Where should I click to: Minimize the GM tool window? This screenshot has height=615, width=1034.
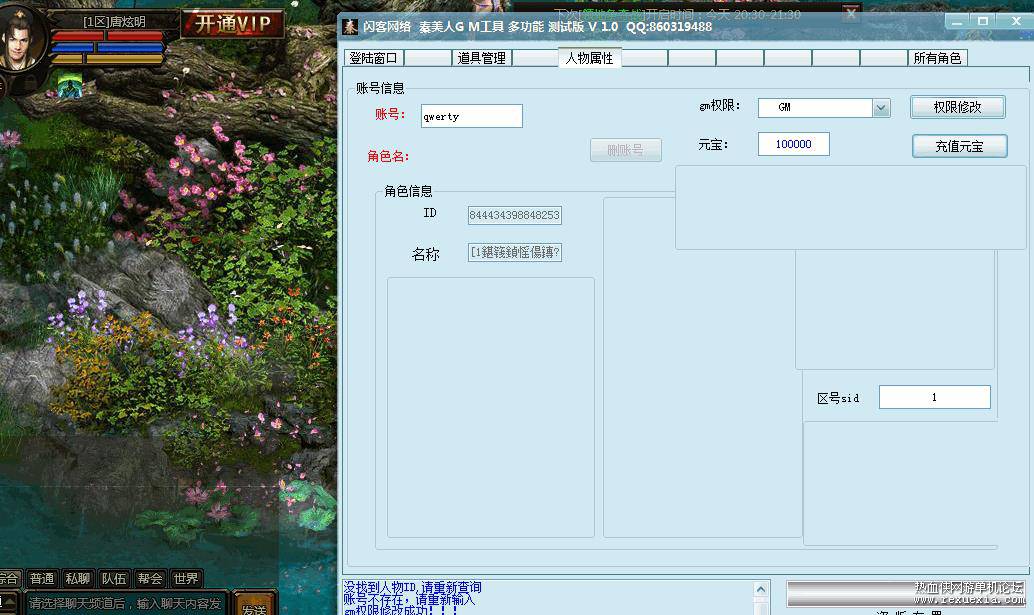coord(956,22)
